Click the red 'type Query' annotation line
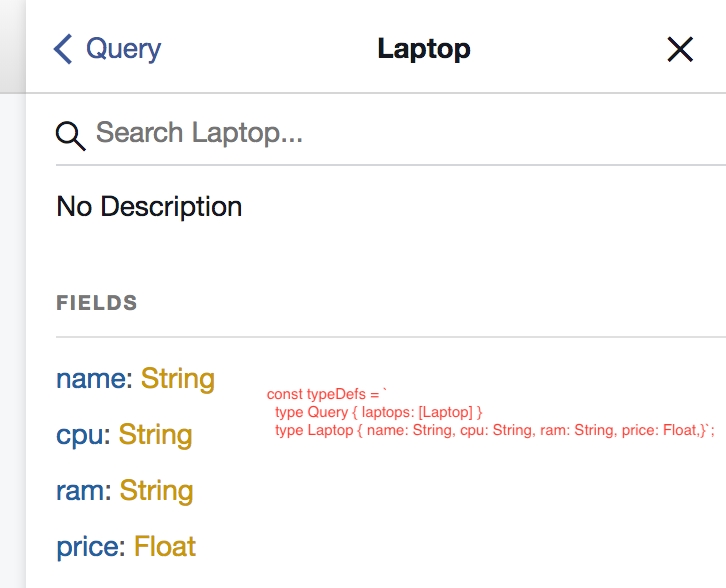 pos(378,412)
